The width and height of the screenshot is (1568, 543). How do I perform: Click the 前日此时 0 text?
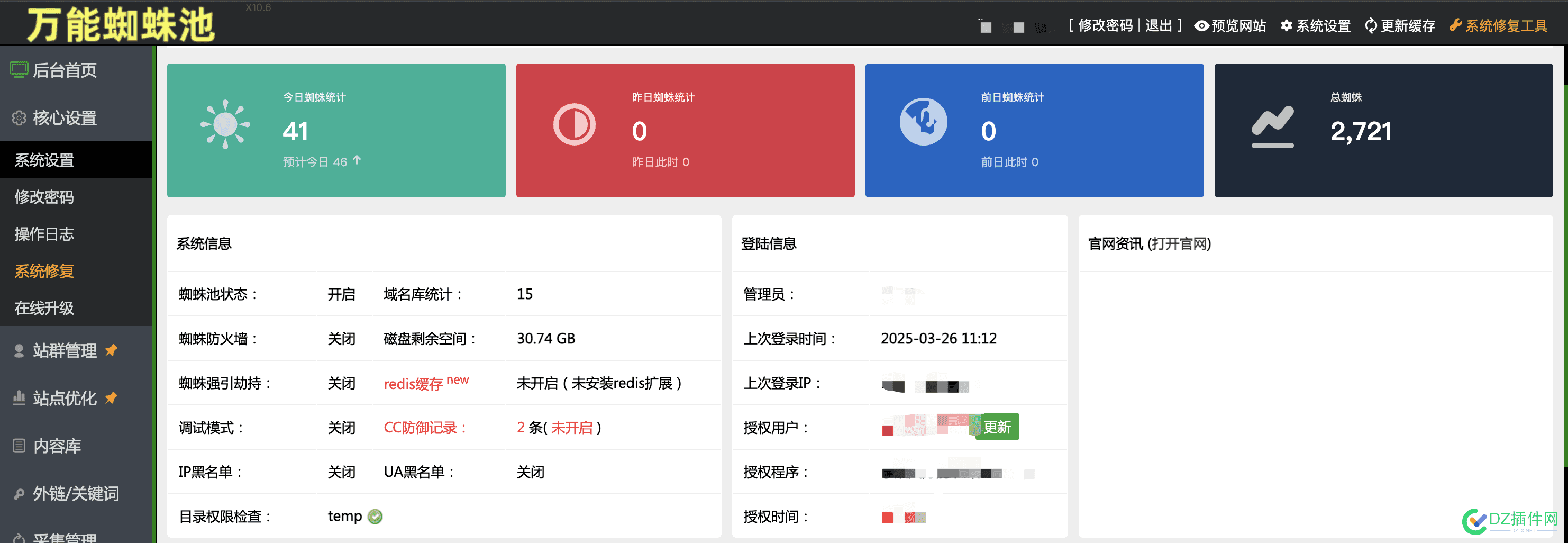point(1010,162)
